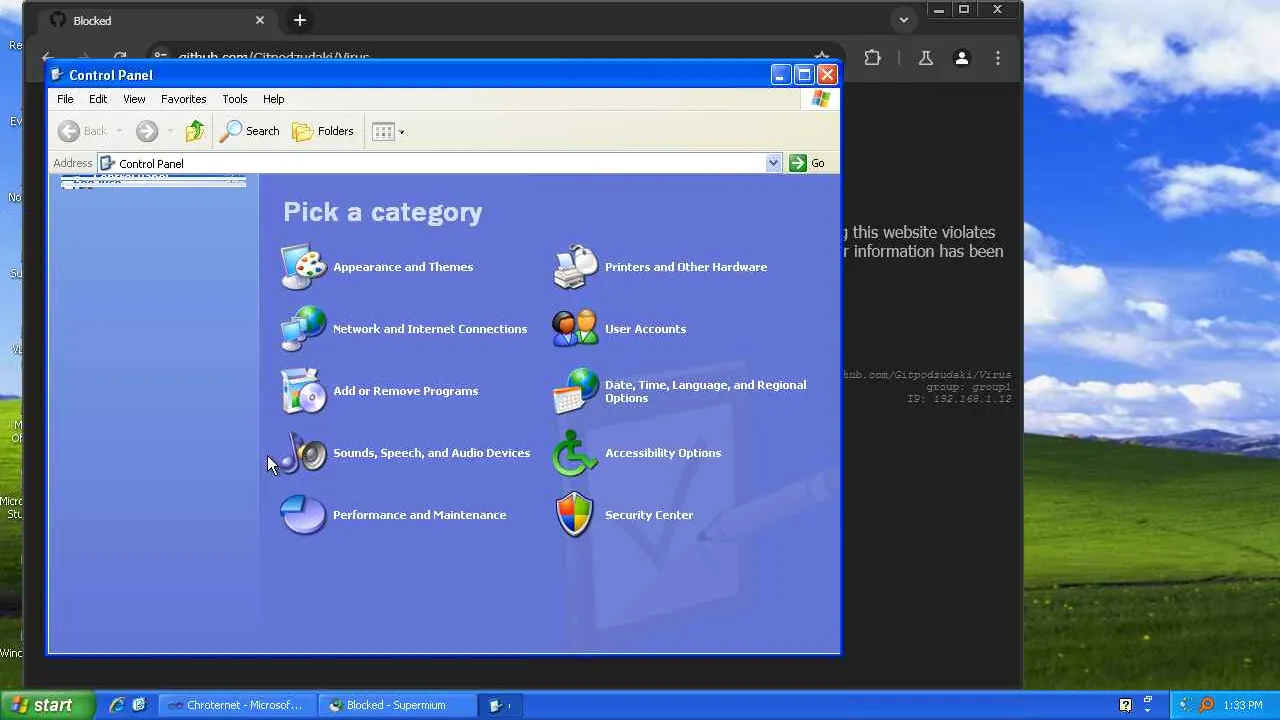Open a new tab in Supermium
The image size is (1280, 720).
click(x=299, y=20)
